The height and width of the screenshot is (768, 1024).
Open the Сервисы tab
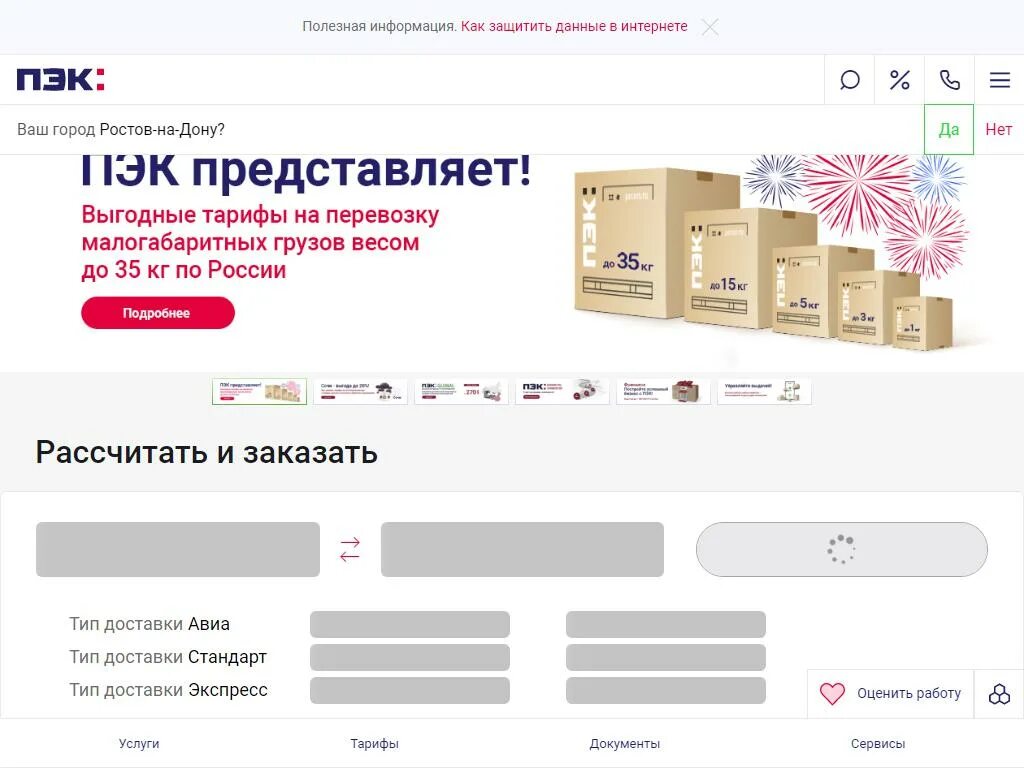(x=878, y=743)
